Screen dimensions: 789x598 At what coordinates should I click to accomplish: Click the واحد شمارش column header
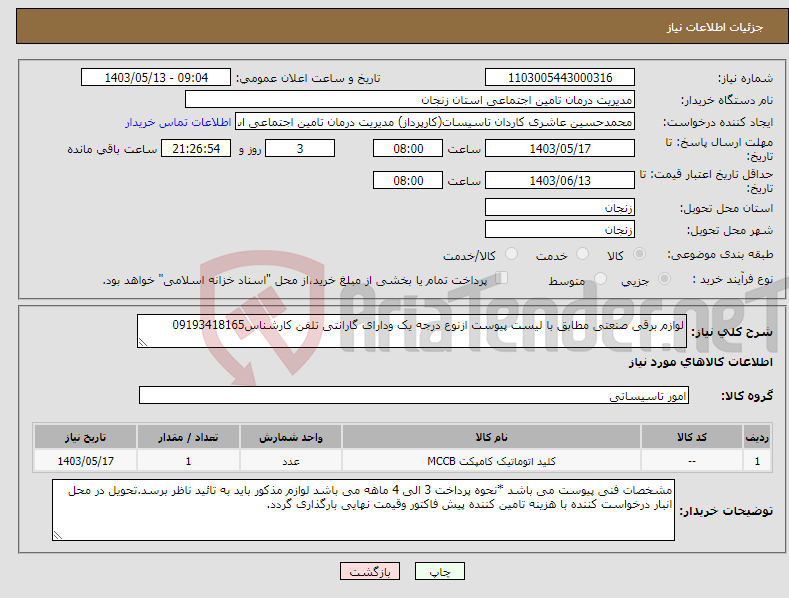291,437
